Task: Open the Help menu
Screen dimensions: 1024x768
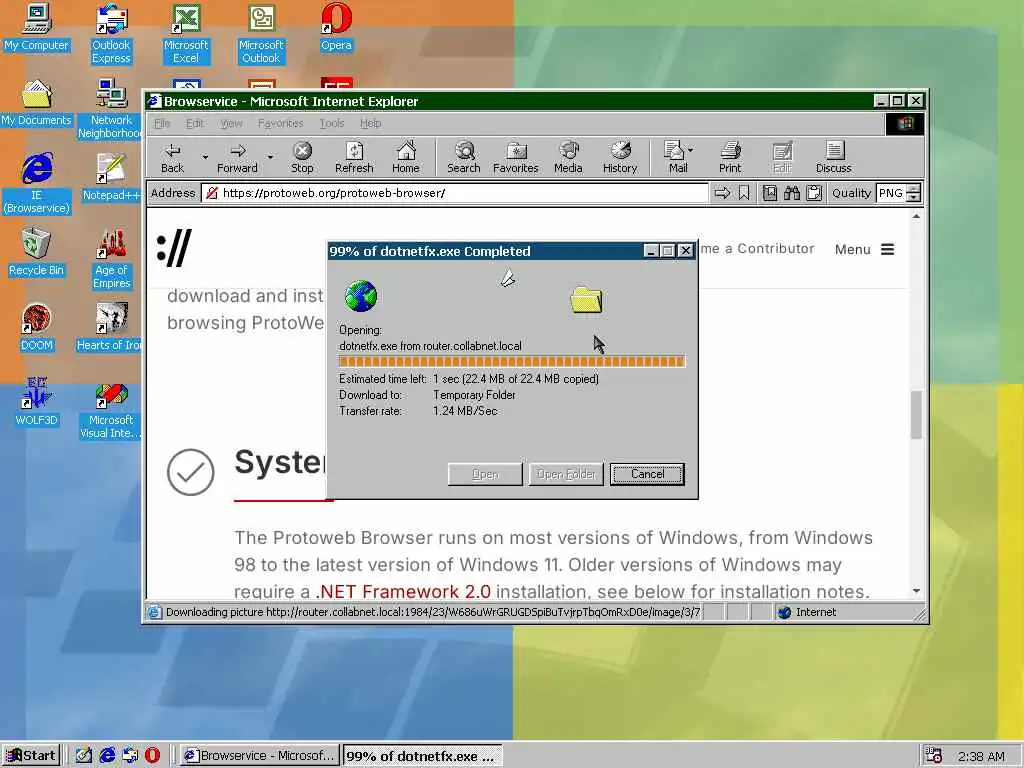Action: click(370, 123)
